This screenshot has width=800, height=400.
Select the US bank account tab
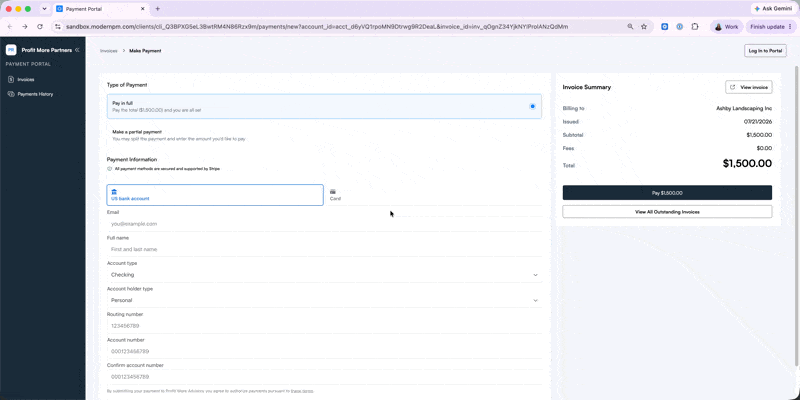pyautogui.click(x=215, y=195)
